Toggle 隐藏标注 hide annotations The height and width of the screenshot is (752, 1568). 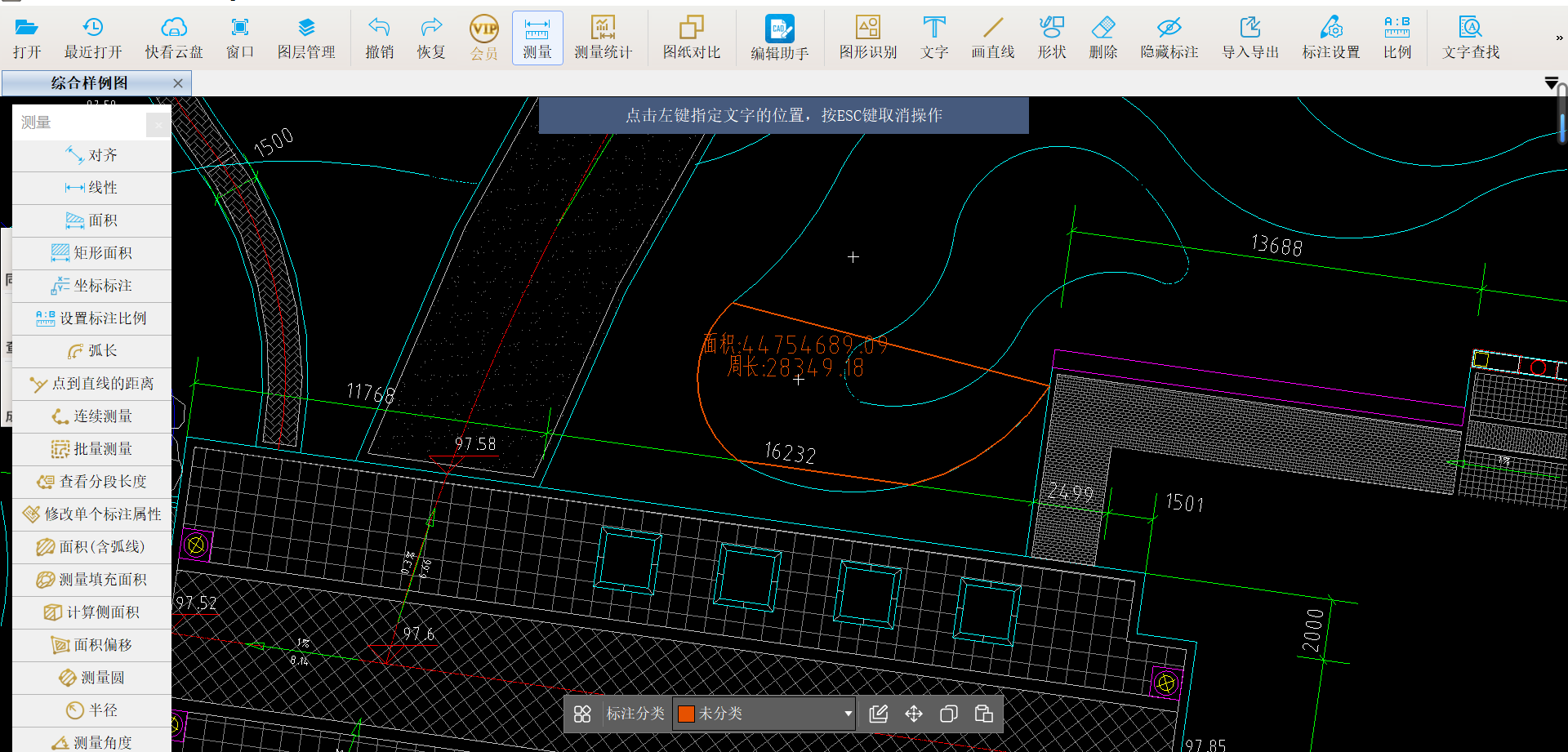tap(1169, 38)
